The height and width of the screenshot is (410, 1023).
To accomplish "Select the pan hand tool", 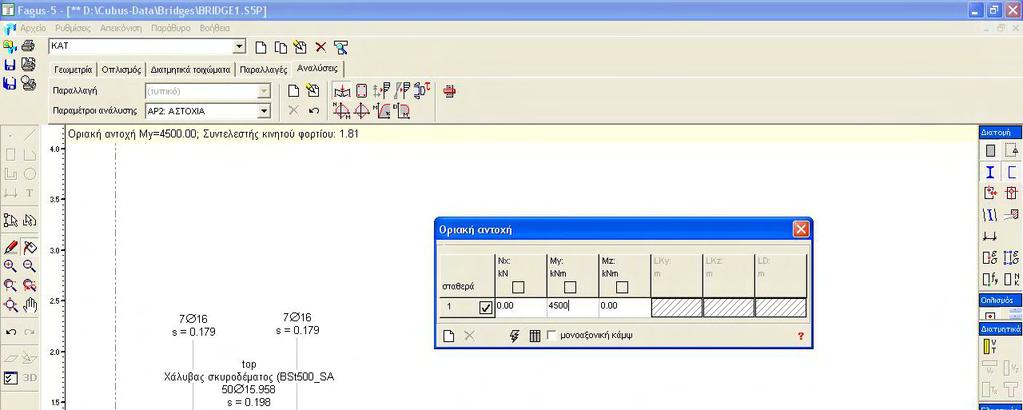I will coord(29,304).
